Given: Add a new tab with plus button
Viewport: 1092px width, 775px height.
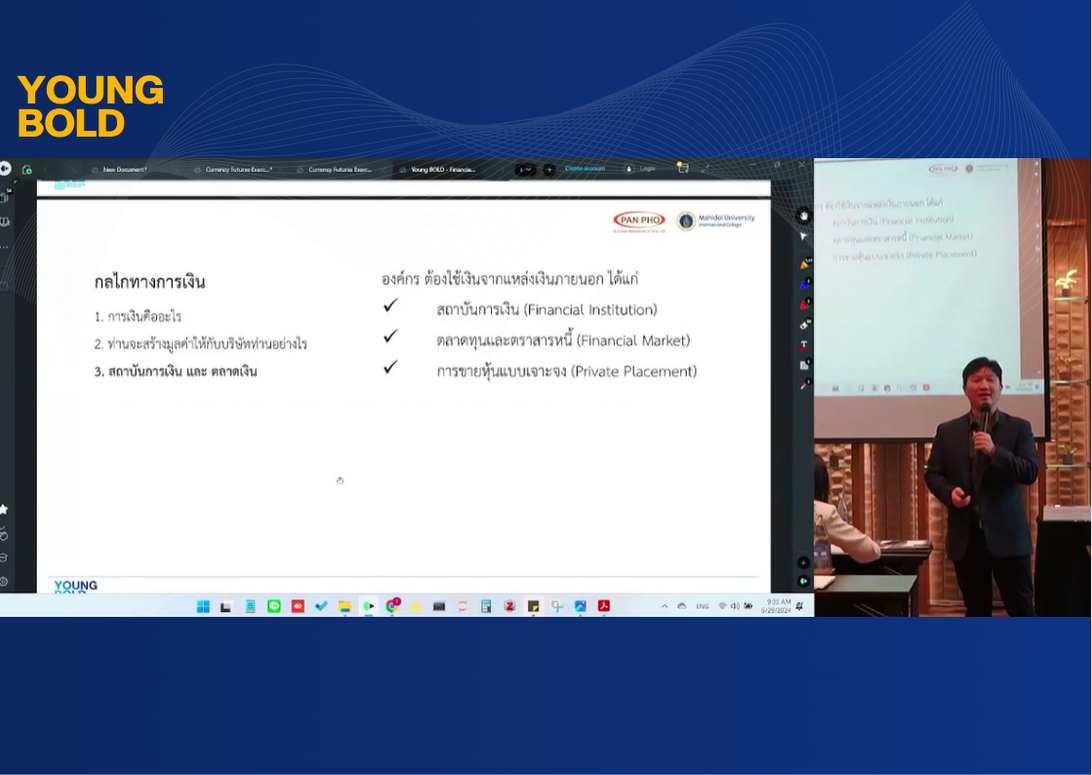Looking at the screenshot, I should 549,170.
